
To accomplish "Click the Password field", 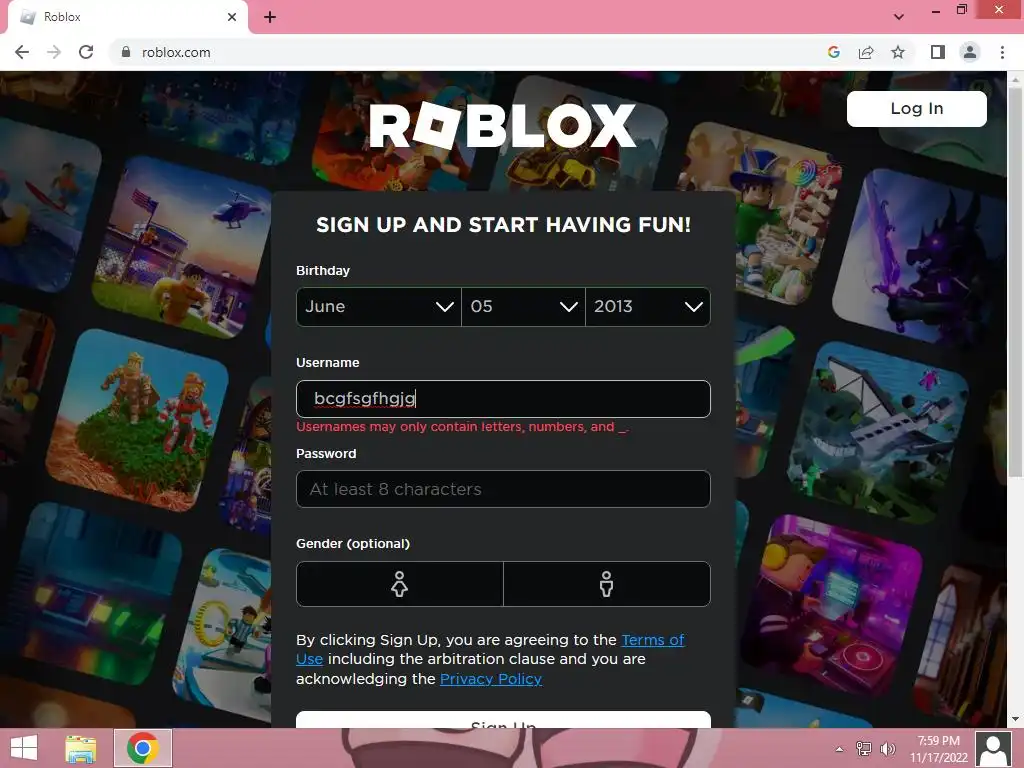I will 503,488.
